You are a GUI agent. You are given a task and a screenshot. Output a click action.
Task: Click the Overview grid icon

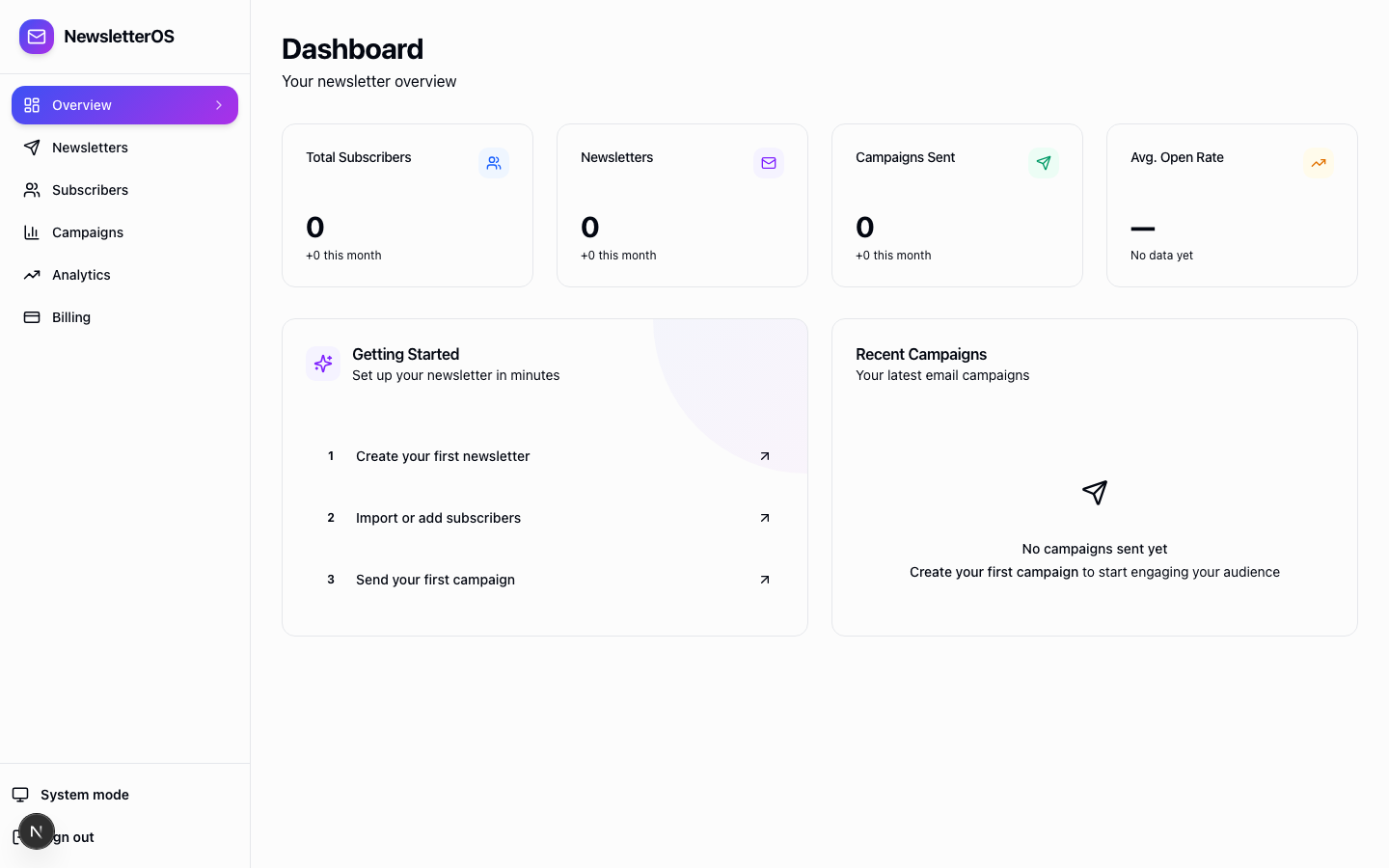click(32, 105)
